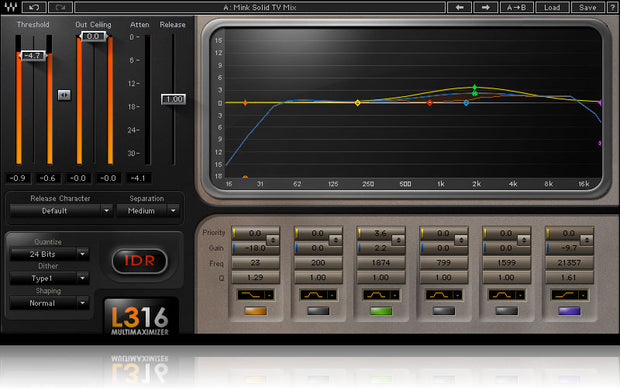The image size is (620, 388).
Task: Toggle the grey enable light of 799 Hz band
Action: click(x=444, y=311)
